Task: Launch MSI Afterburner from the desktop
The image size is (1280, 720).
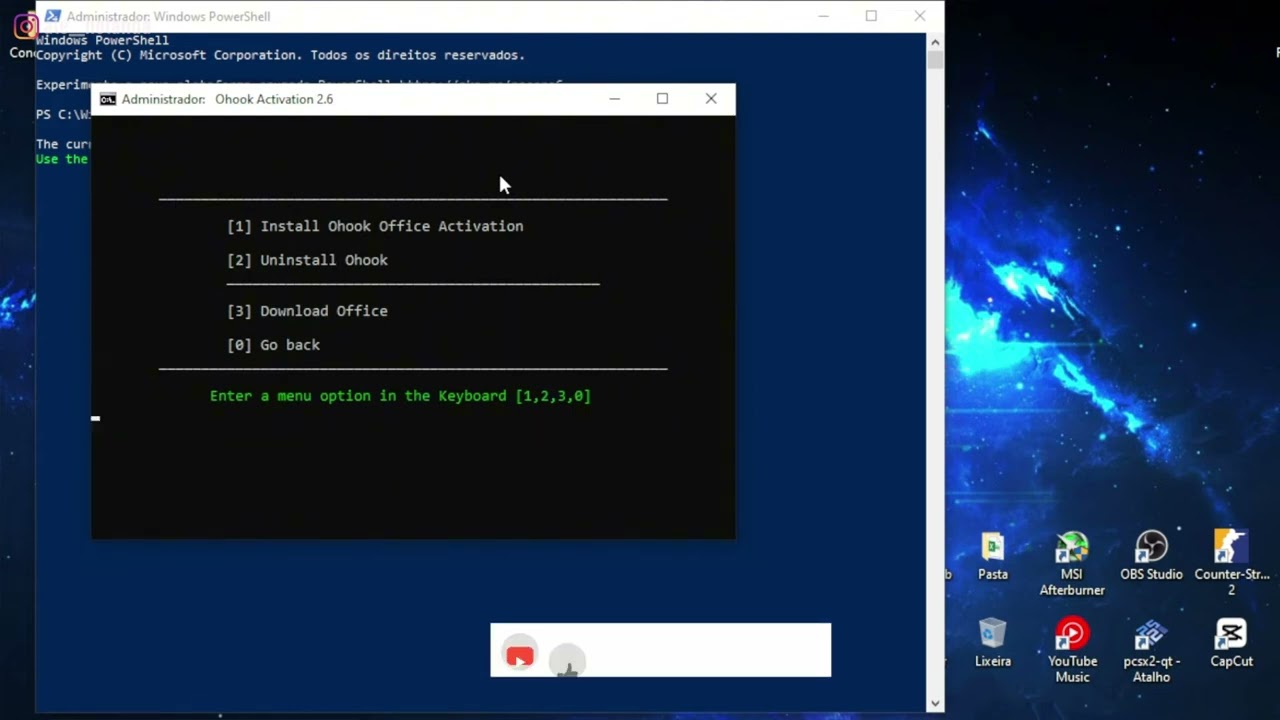Action: tap(1072, 563)
